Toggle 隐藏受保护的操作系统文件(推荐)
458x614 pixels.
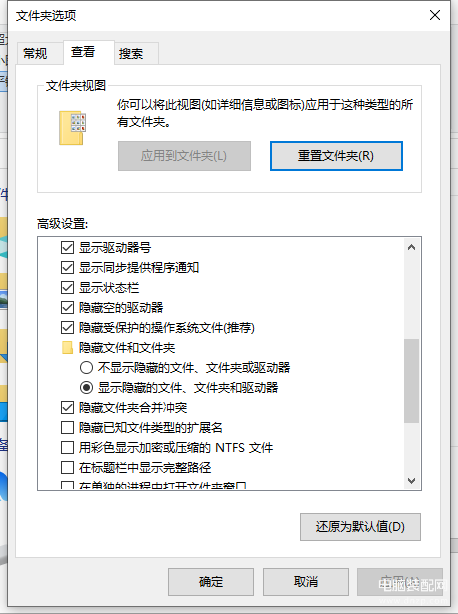pyautogui.click(x=67, y=327)
